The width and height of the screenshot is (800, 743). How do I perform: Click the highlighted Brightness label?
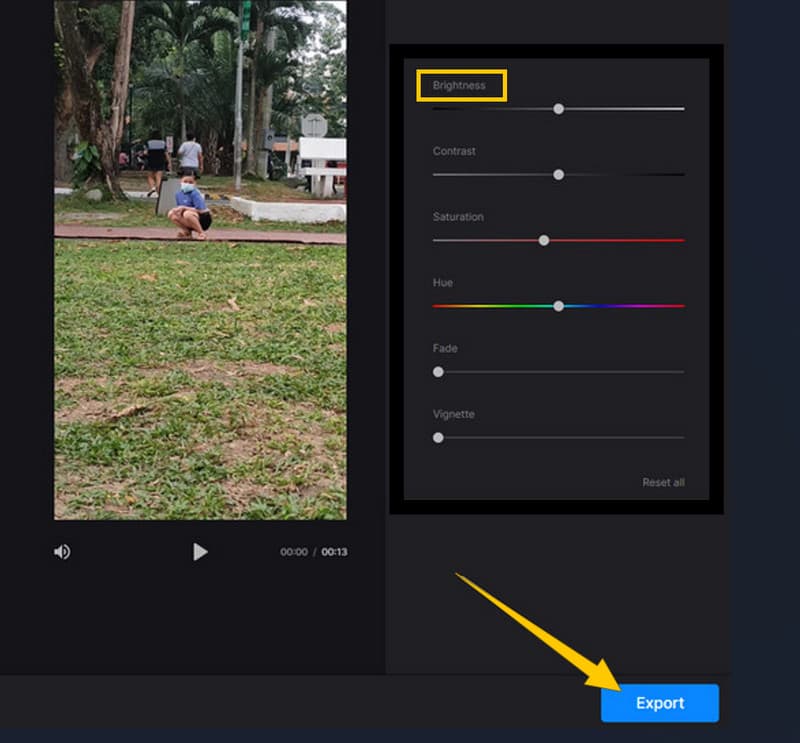coord(460,86)
